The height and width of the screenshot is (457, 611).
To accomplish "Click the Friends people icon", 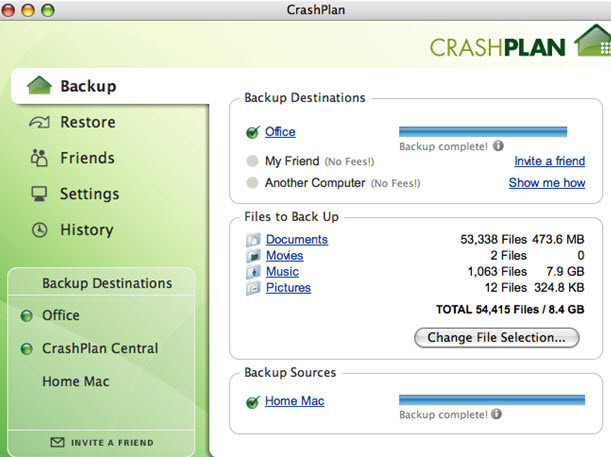I will point(39,158).
